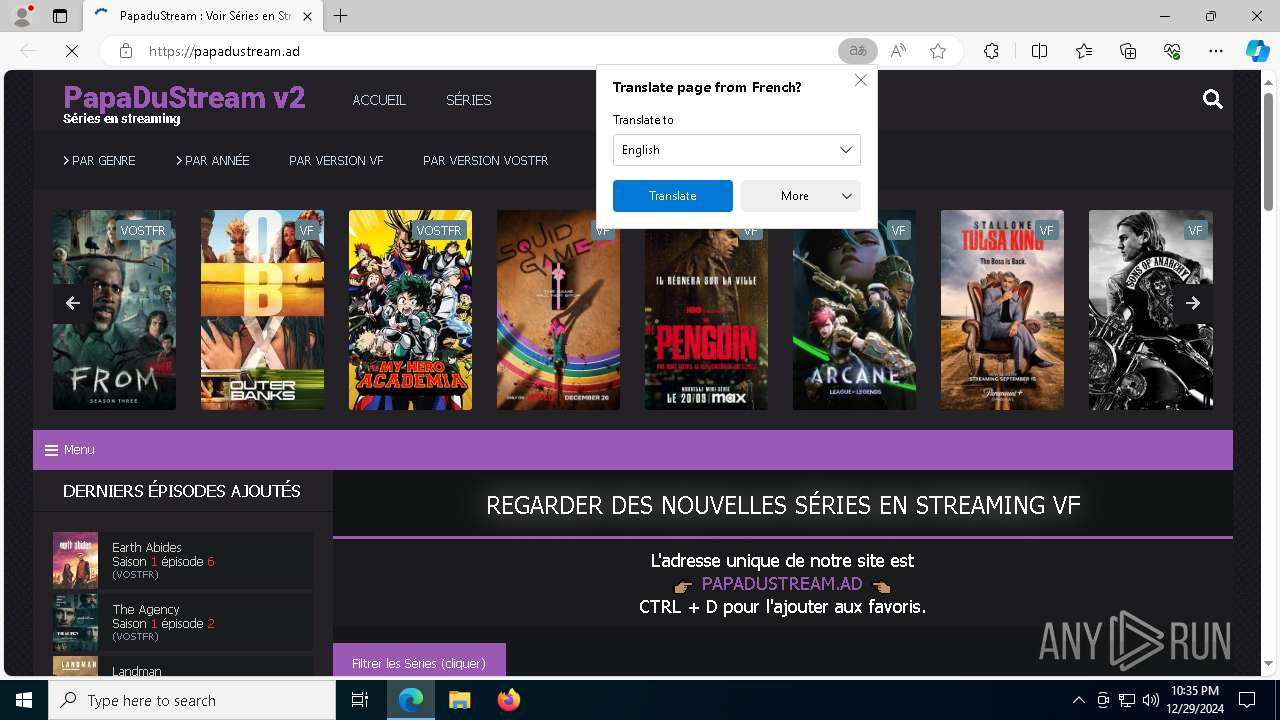Go to ACCUEIL page
This screenshot has width=1280, height=720.
pos(379,100)
